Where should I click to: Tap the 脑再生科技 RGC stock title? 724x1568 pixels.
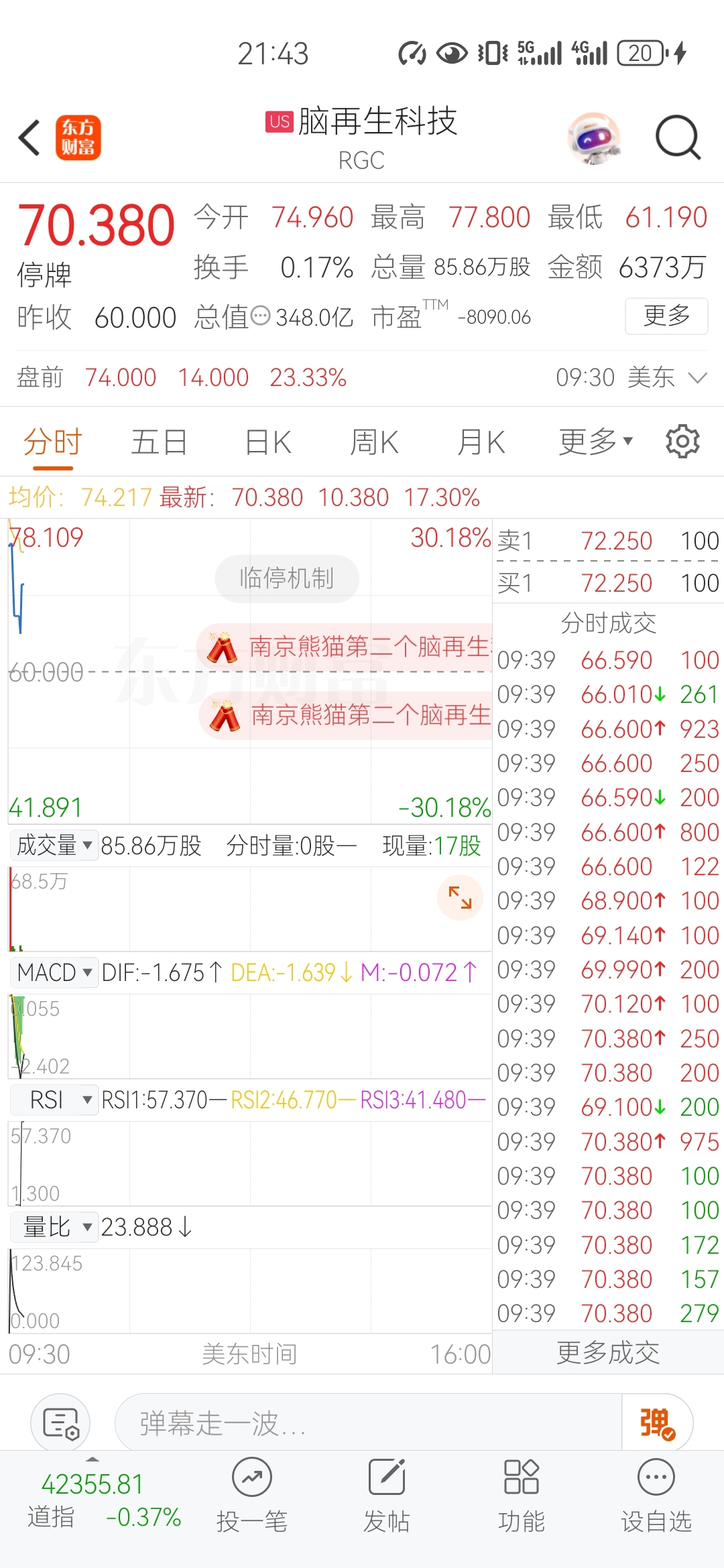coord(362,138)
